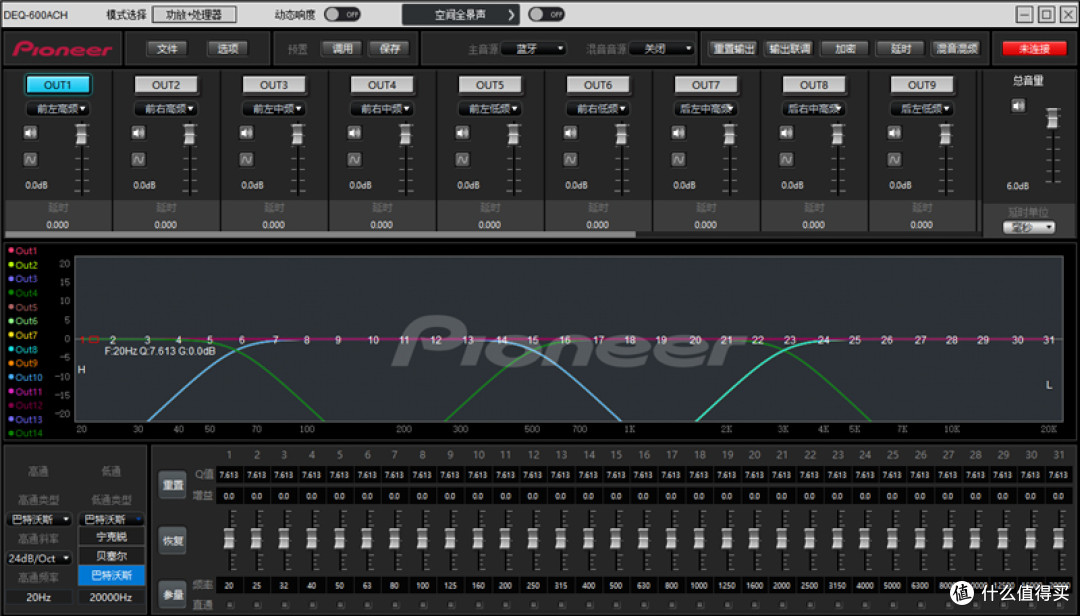1080x616 pixels.
Task: Select the OUT4 channel tab
Action: coord(382,85)
